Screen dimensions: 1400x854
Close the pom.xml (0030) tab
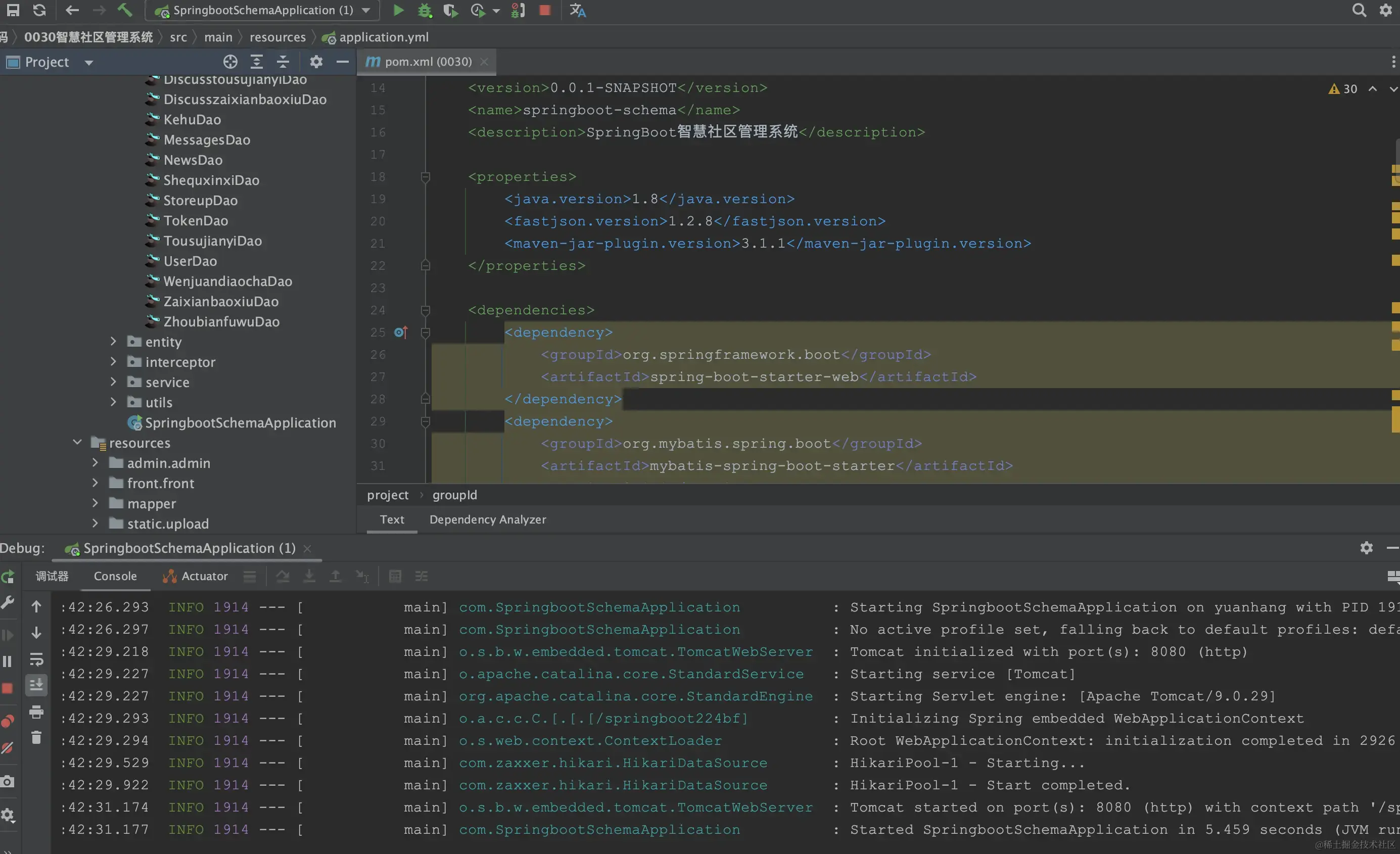[x=484, y=61]
